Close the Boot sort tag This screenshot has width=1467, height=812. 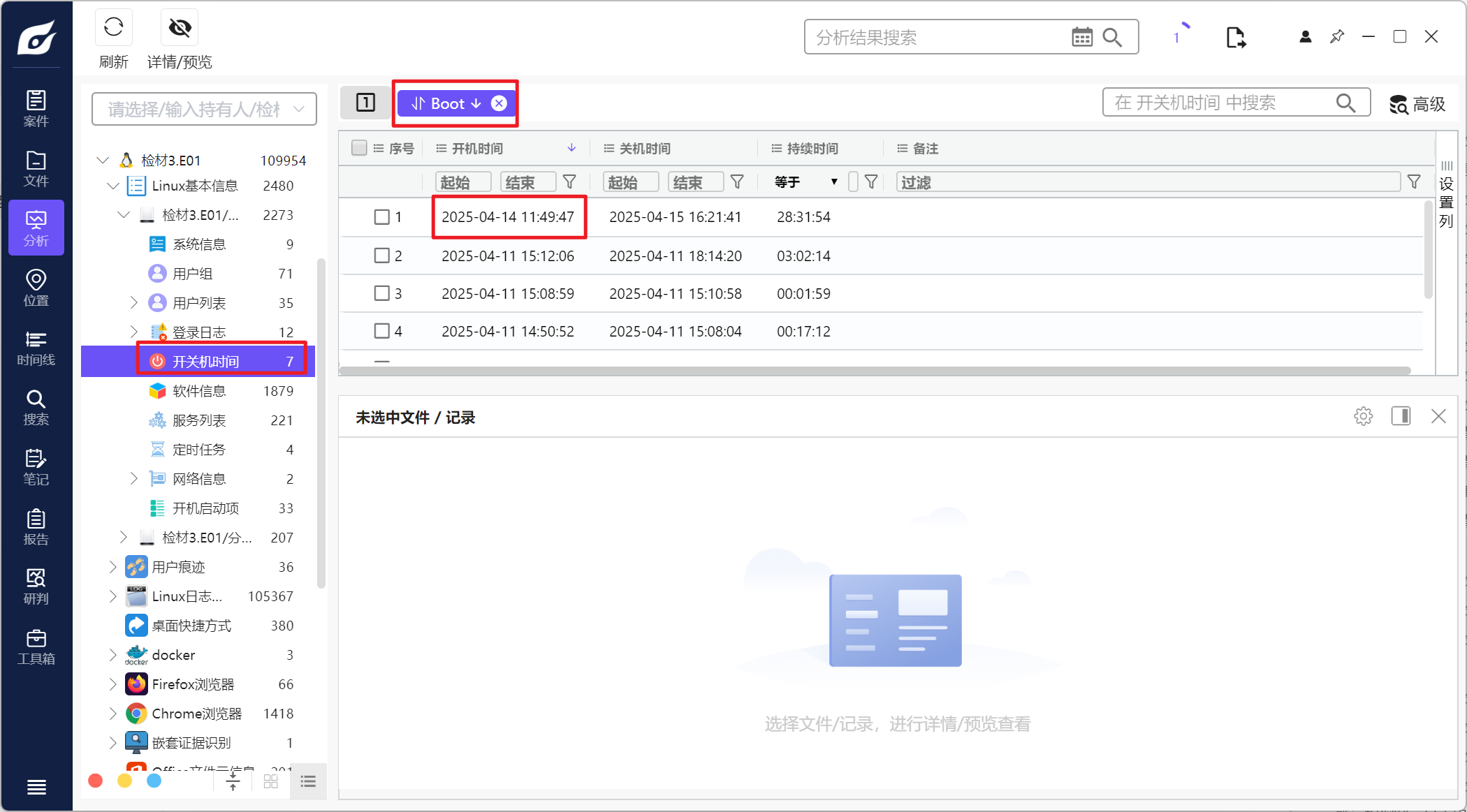499,103
